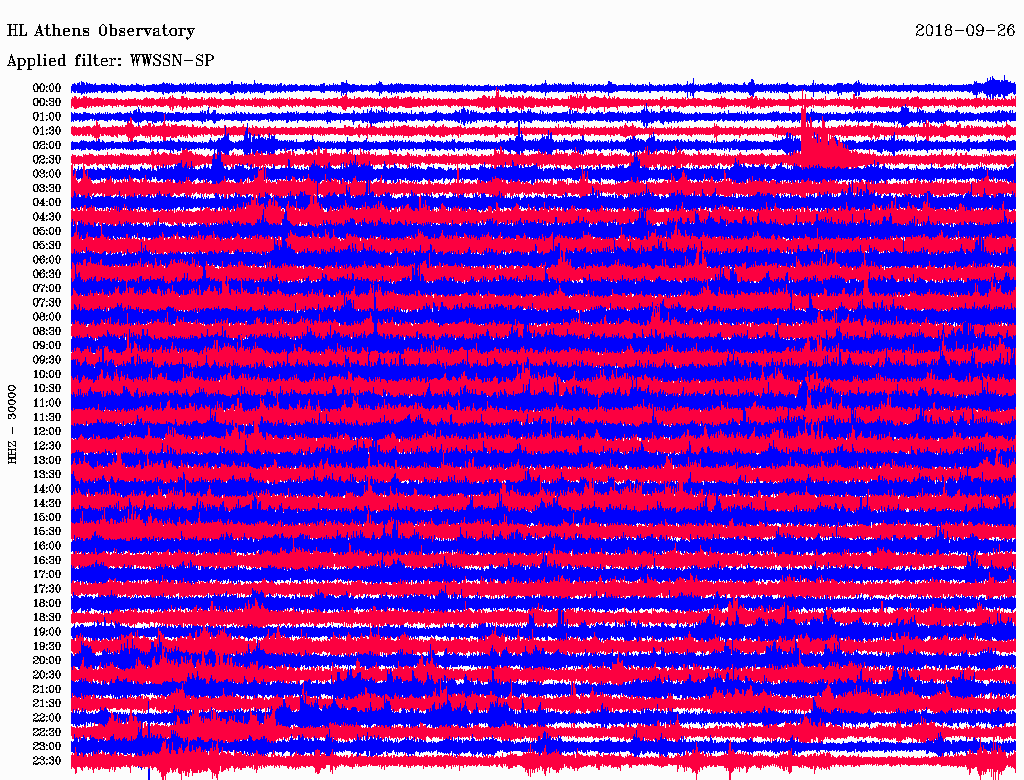
Task: Select the 23:00 time label
Action: (47, 747)
